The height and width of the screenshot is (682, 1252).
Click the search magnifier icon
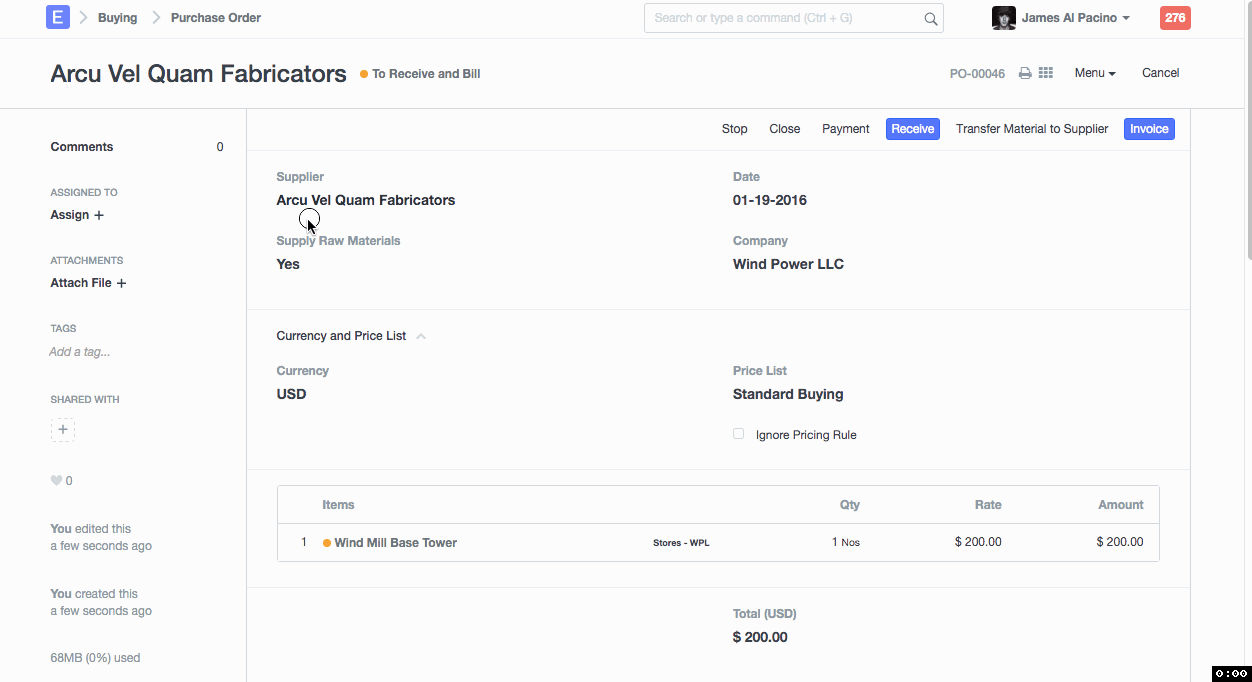[x=930, y=19]
